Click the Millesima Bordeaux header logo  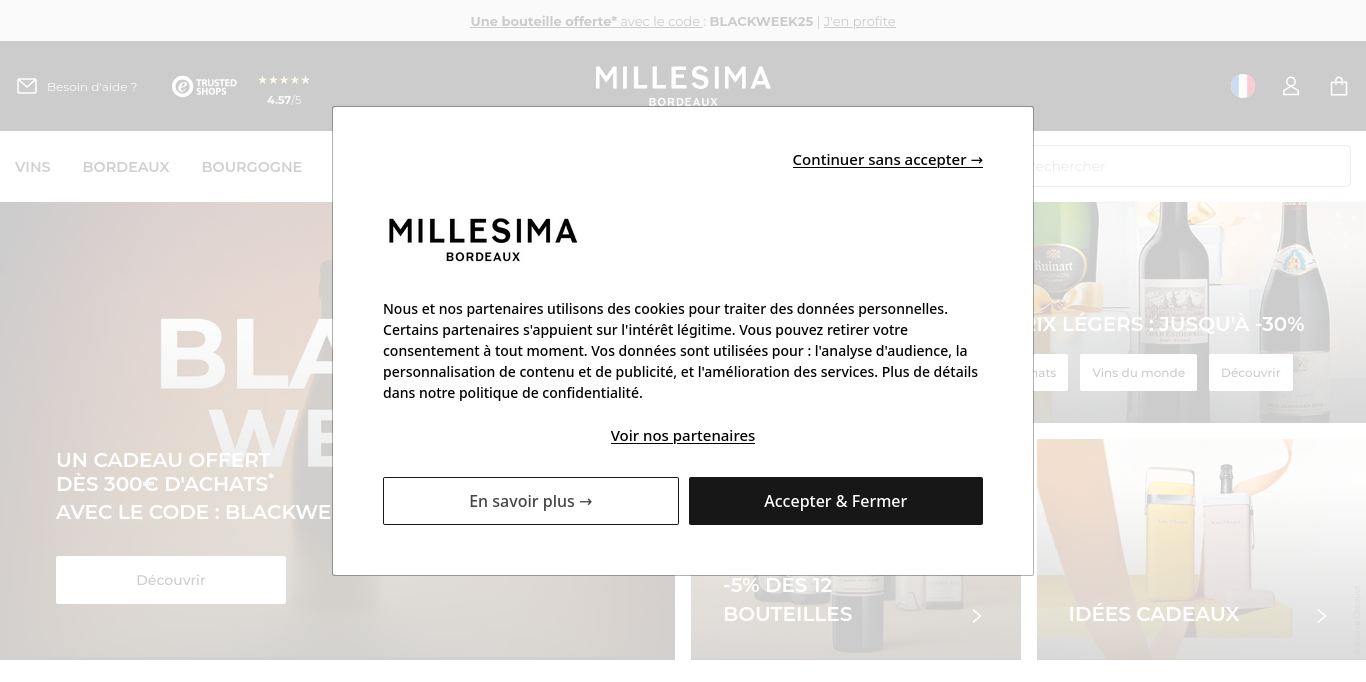click(x=683, y=84)
